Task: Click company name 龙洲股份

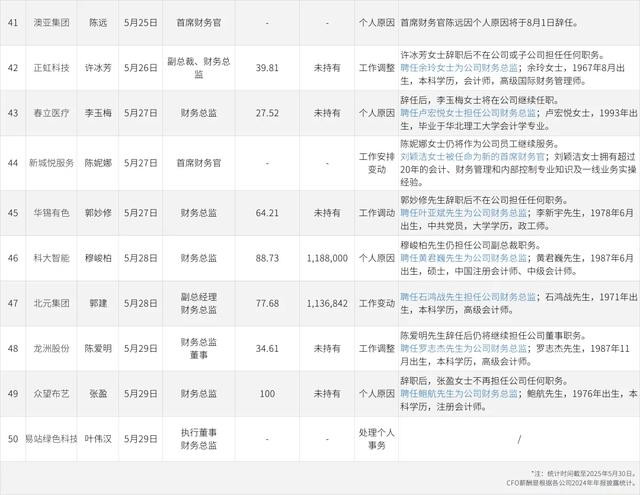Action: [51, 348]
